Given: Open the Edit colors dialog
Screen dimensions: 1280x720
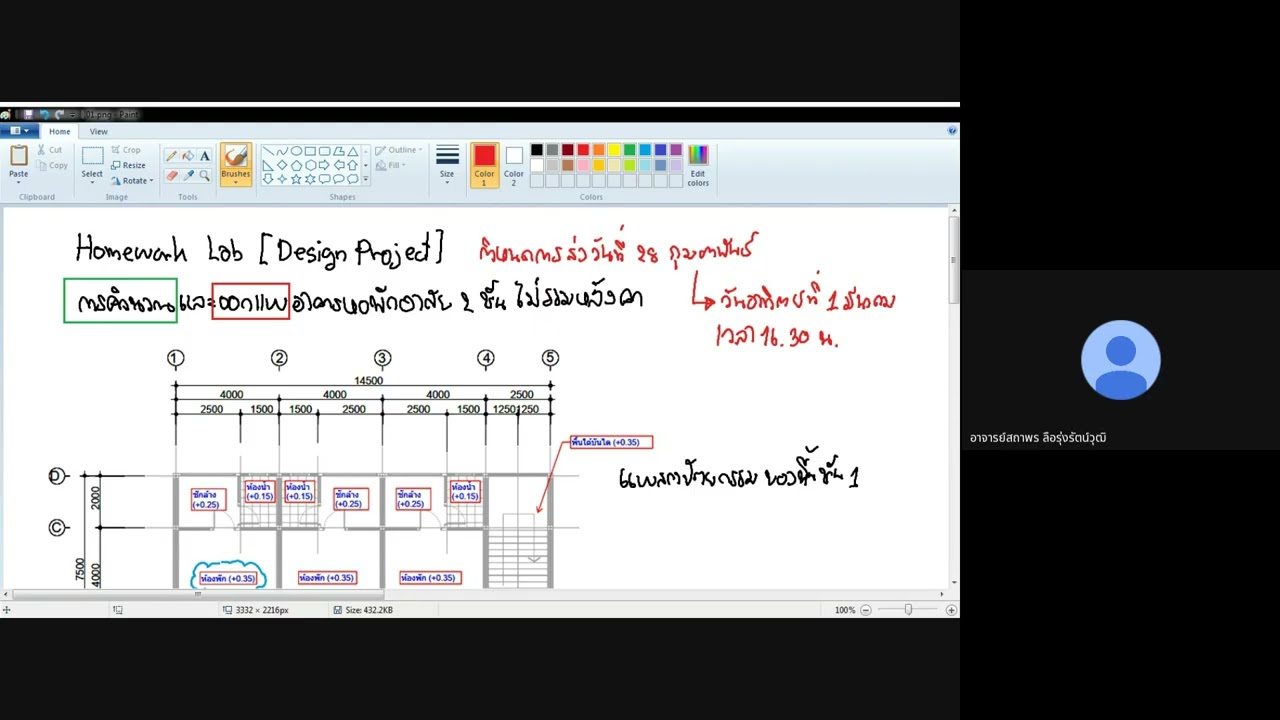Looking at the screenshot, I should click(x=698, y=165).
